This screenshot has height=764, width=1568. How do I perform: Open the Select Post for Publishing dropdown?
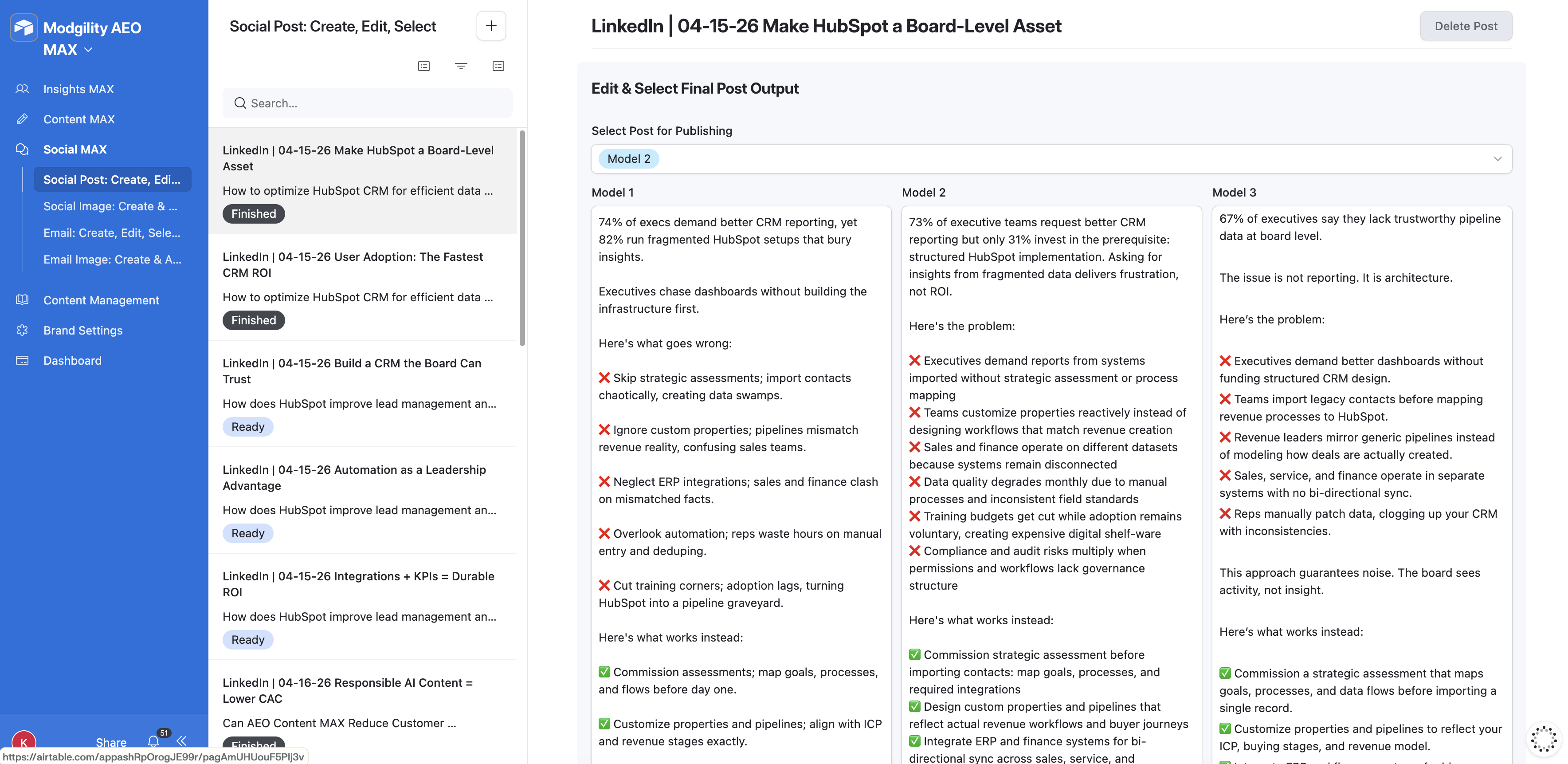[1051, 159]
